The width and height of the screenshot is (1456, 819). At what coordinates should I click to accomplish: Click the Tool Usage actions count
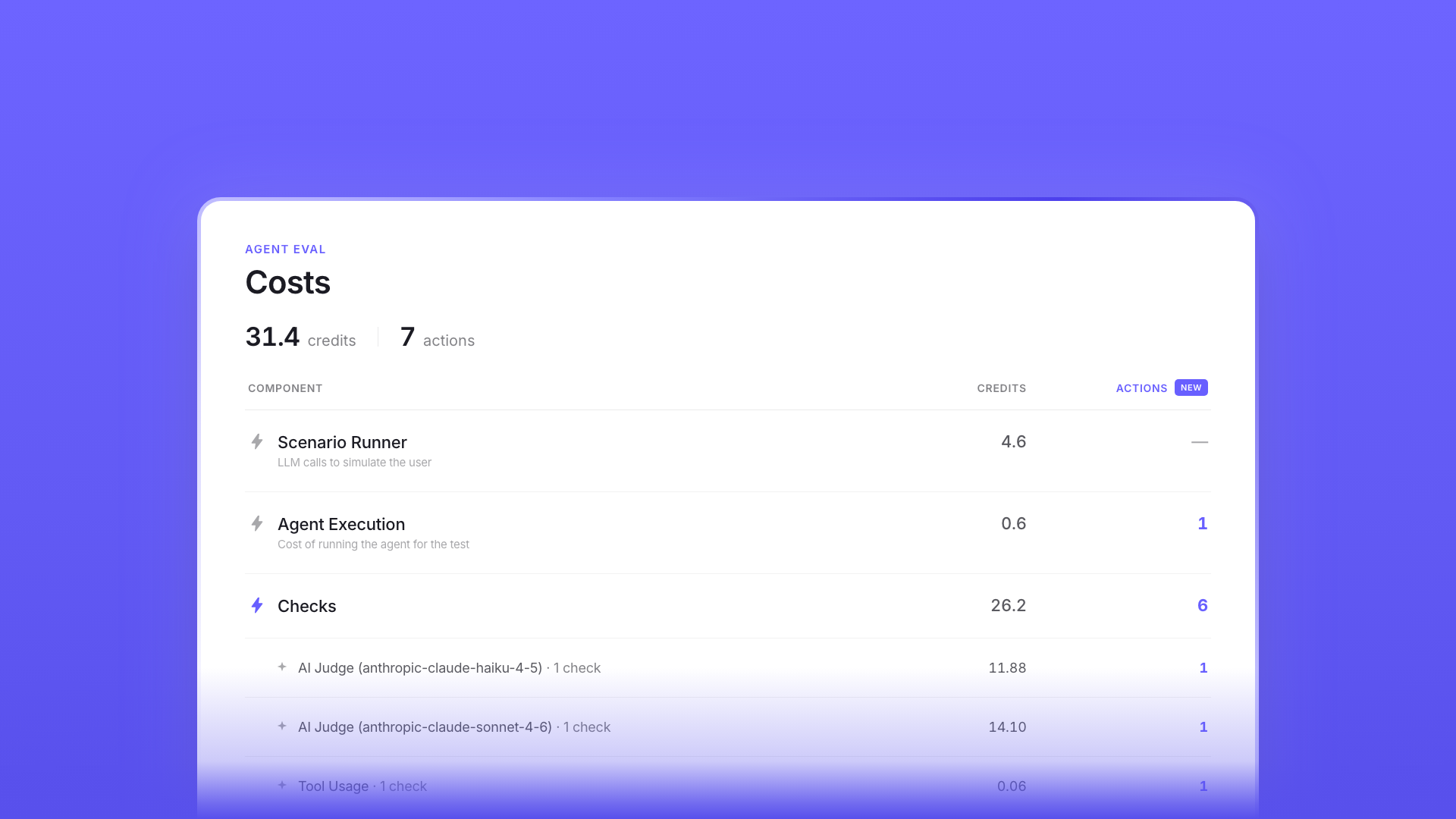(x=1203, y=786)
